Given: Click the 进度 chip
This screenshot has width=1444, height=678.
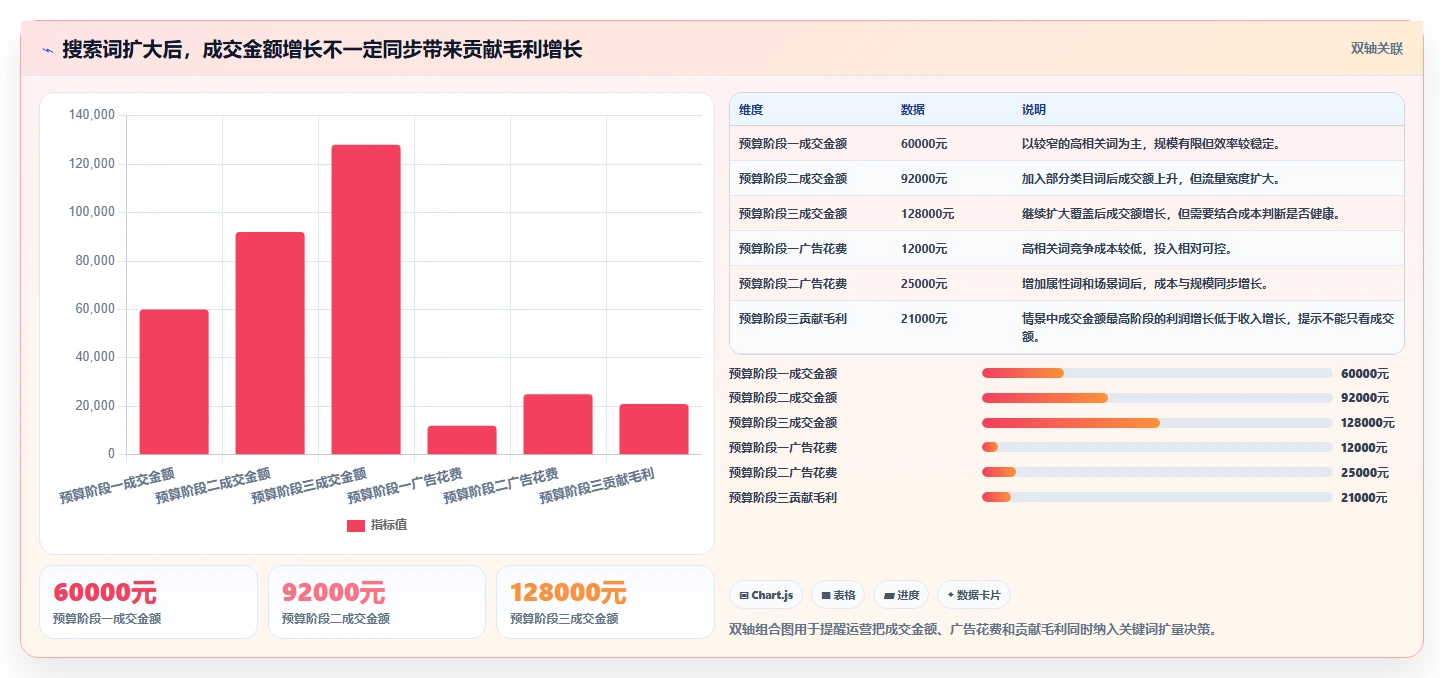Looking at the screenshot, I should click(901, 595).
